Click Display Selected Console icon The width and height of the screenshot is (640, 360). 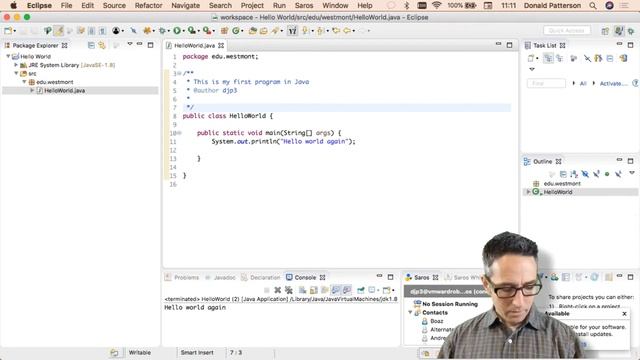[x=372, y=290]
